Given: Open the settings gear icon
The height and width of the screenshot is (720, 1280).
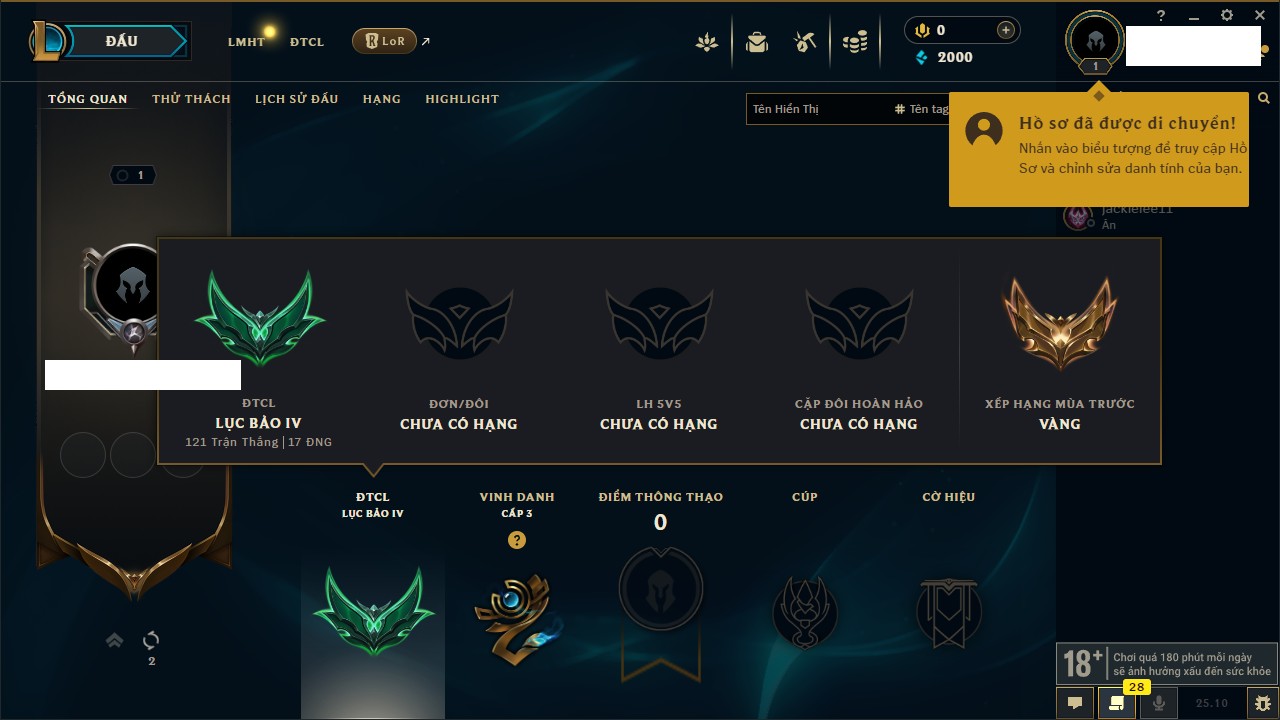Looking at the screenshot, I should point(1227,16).
